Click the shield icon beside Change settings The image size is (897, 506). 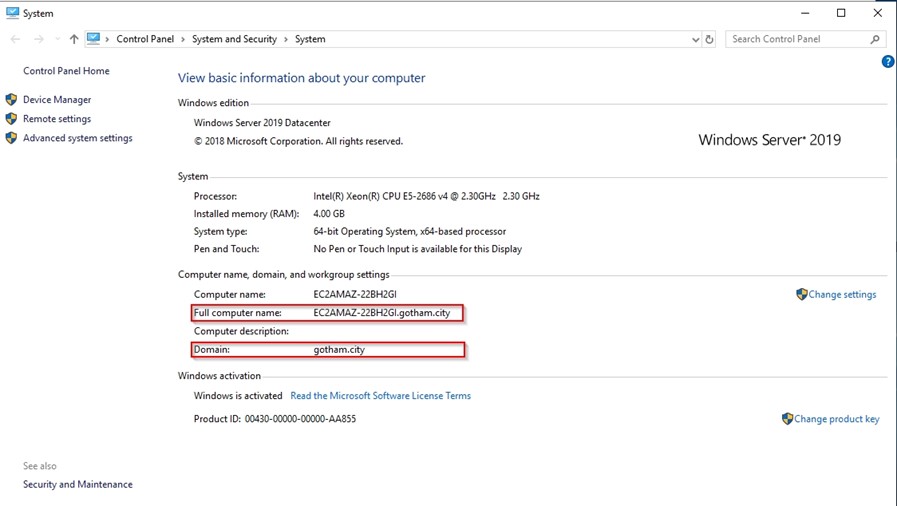(x=801, y=294)
